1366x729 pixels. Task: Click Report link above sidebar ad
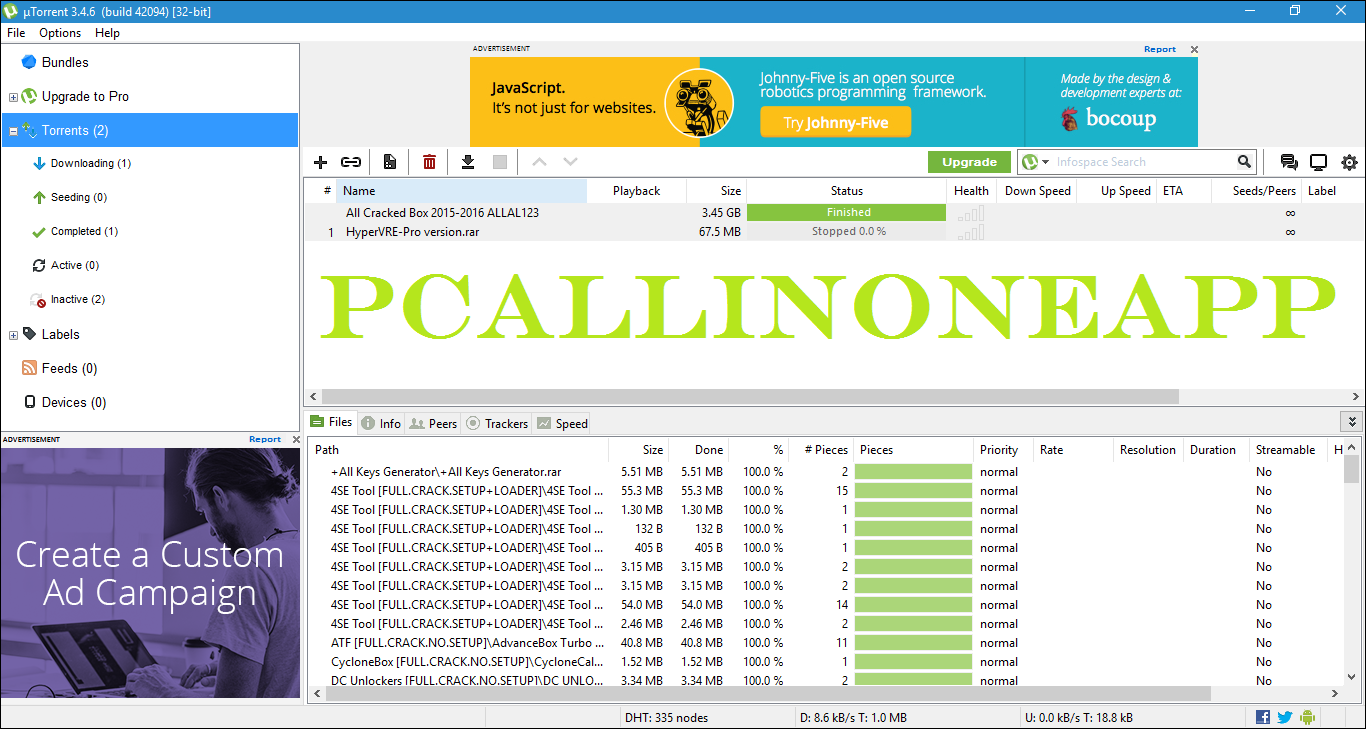coord(265,439)
